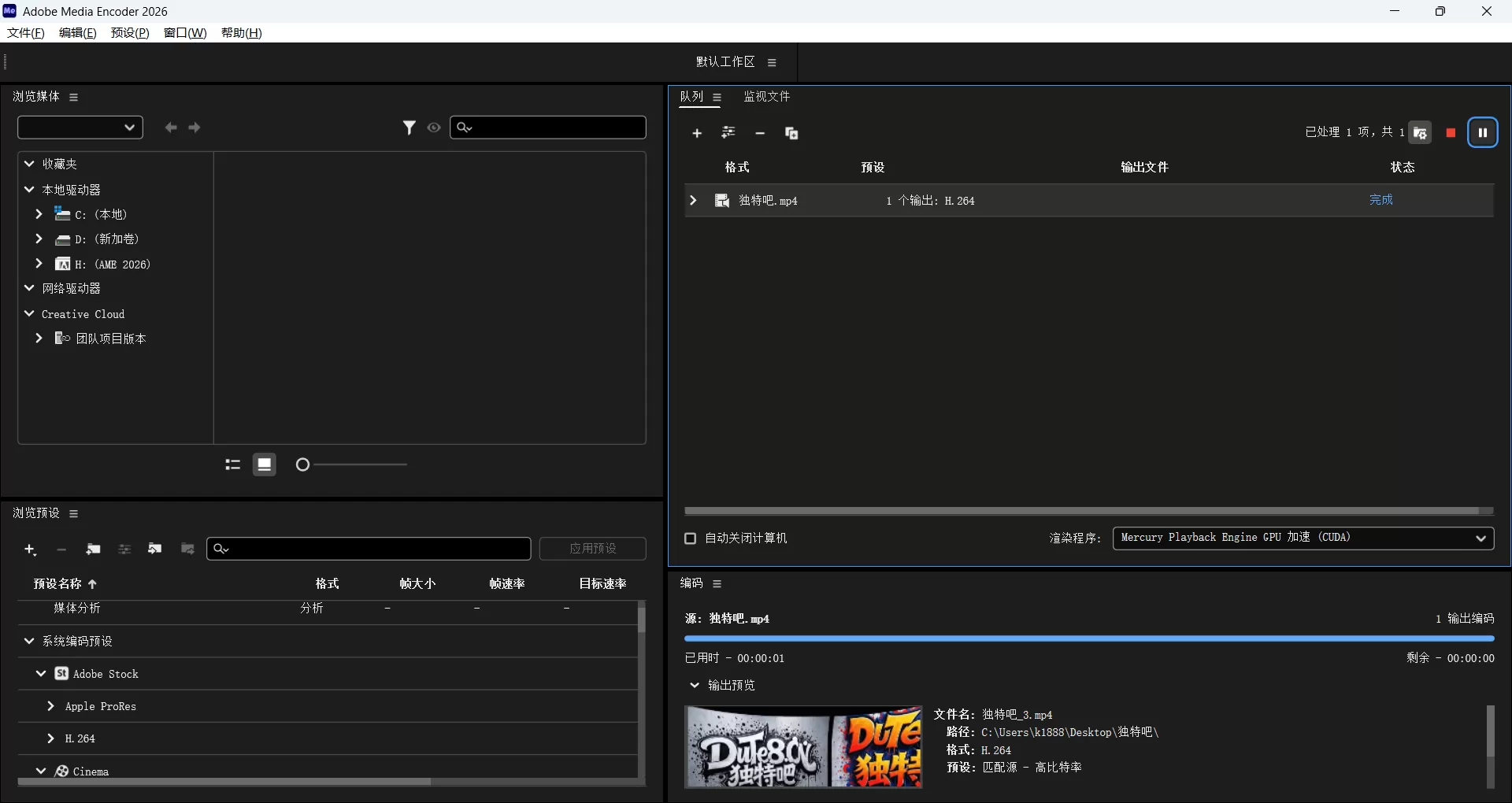
Task: Adjust the thumbnail size slider in media browser
Action: point(302,464)
